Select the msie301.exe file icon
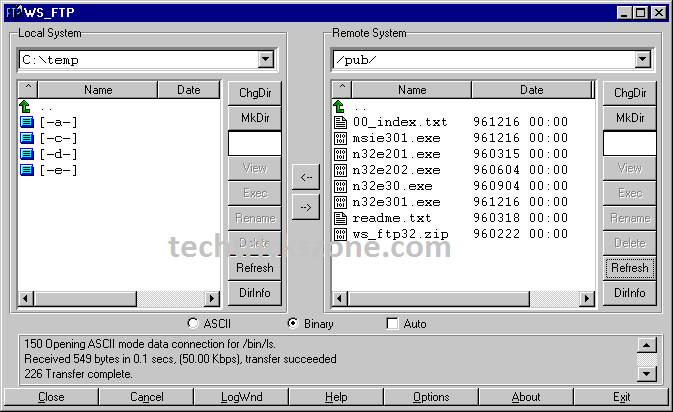The height and width of the screenshot is (412, 673). coord(340,138)
